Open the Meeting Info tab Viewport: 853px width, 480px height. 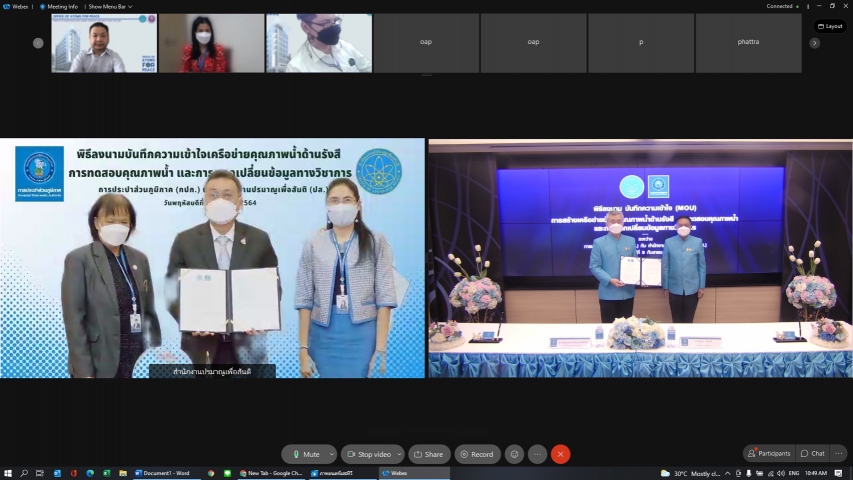[x=59, y=6]
